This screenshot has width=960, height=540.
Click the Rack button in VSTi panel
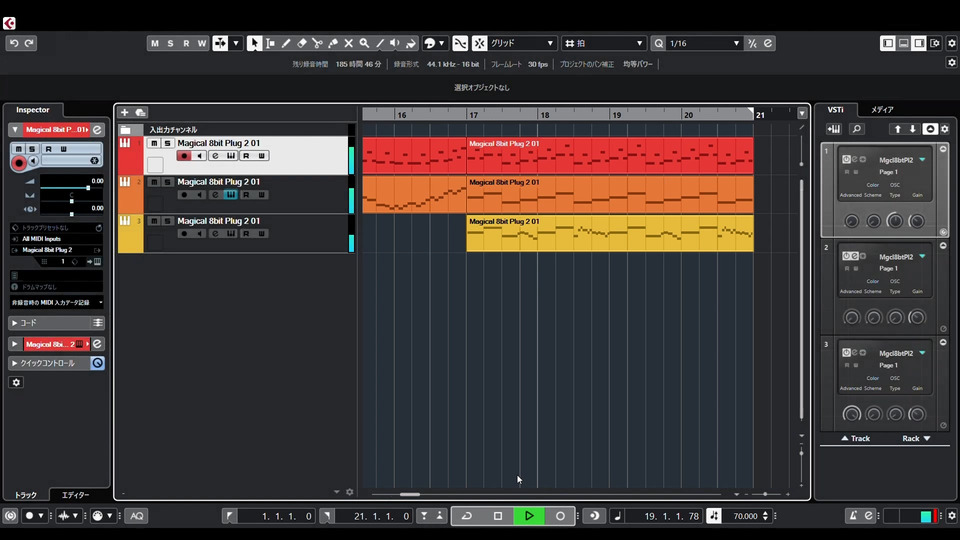click(916, 438)
